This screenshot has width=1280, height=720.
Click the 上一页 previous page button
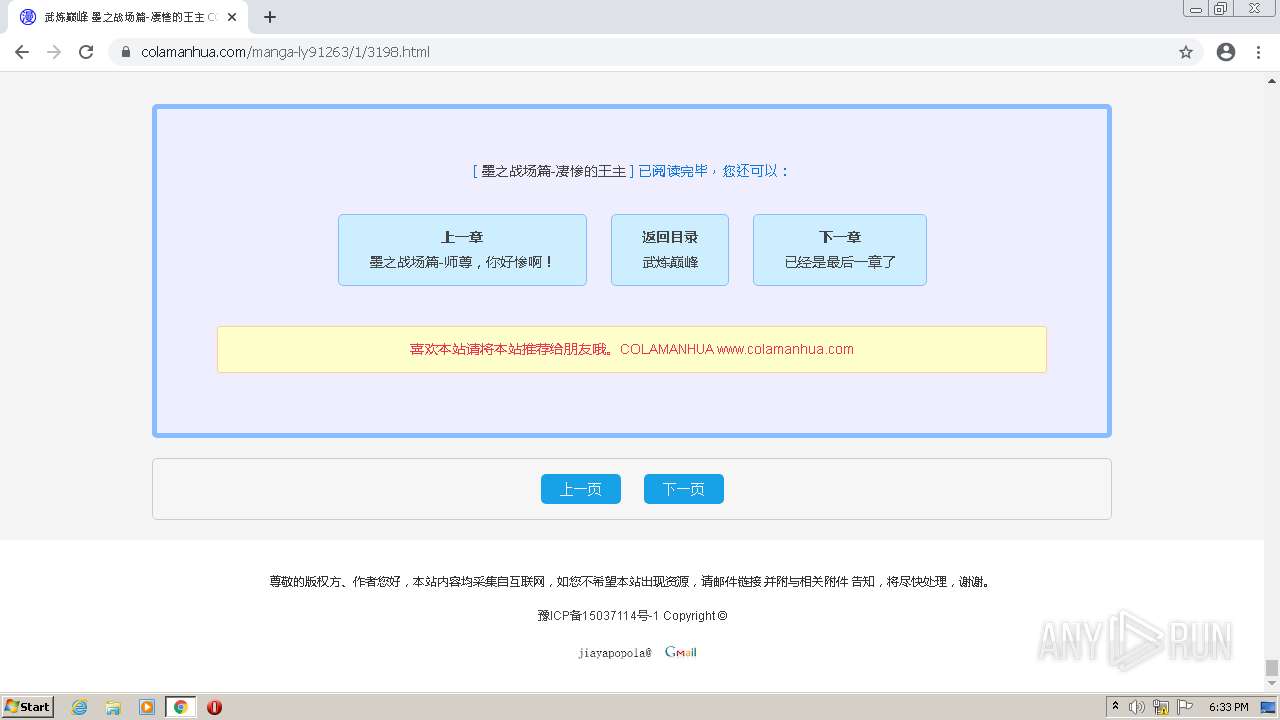click(x=581, y=489)
